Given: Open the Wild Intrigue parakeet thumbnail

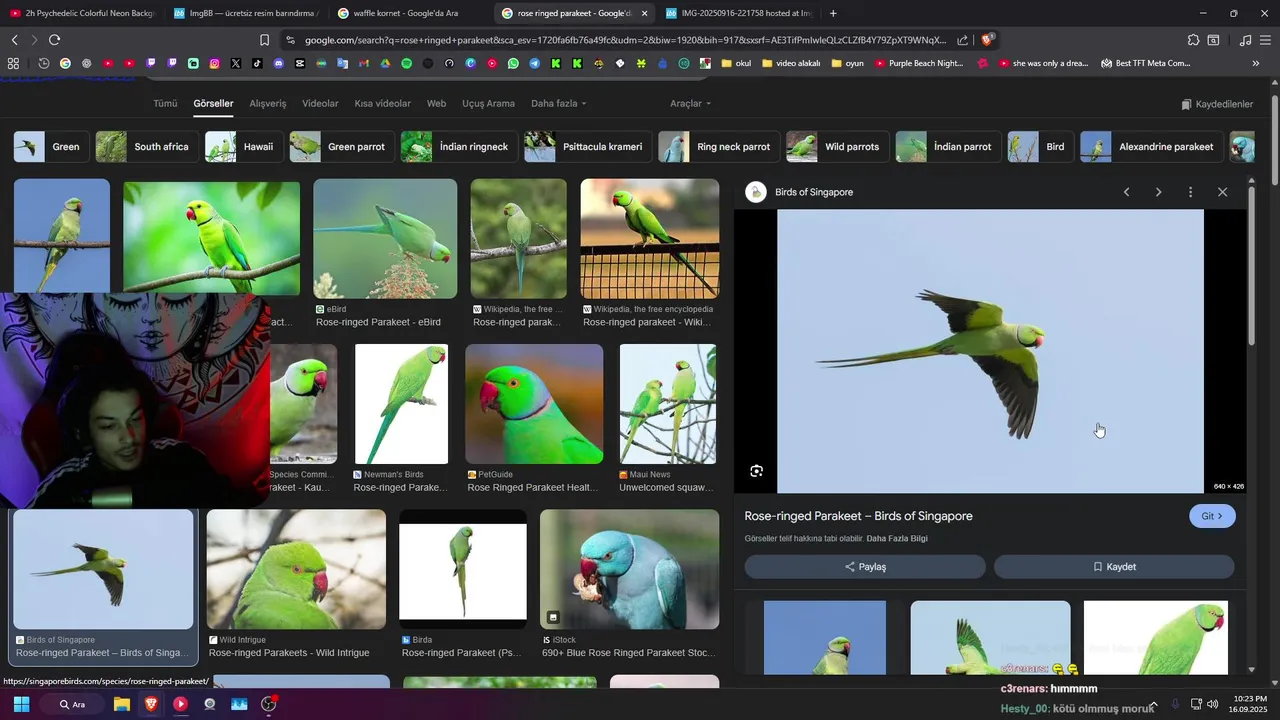Looking at the screenshot, I should 296,569.
